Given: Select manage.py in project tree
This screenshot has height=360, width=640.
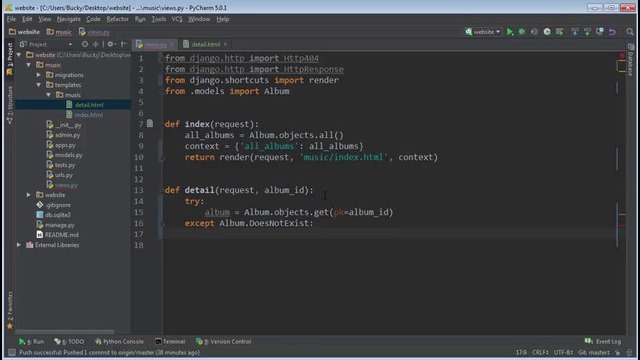Looking at the screenshot, I should pos(55,225).
